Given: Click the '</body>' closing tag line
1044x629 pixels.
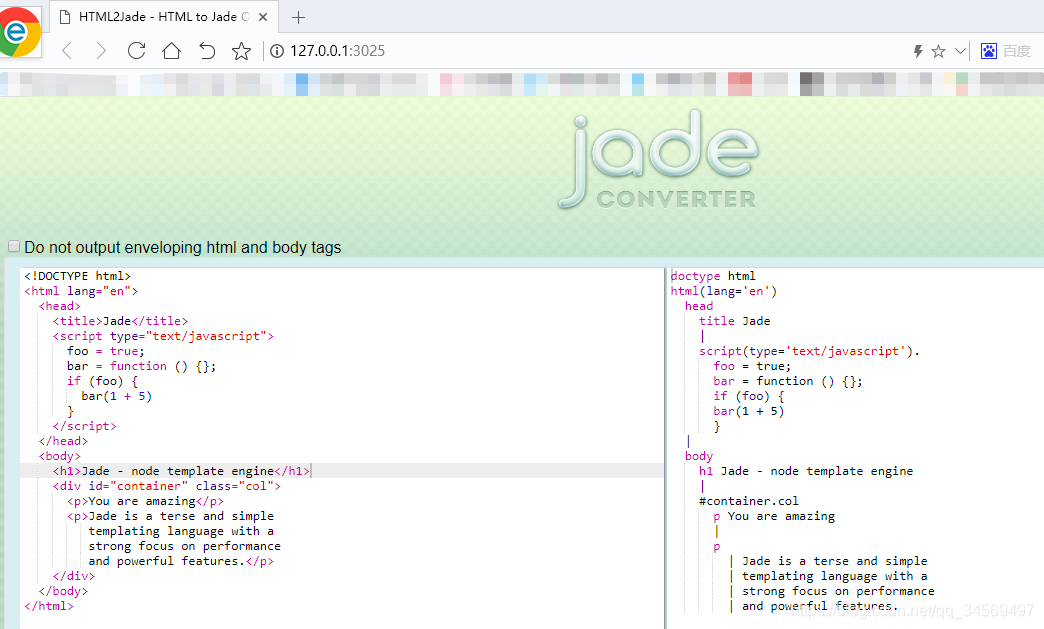Looking at the screenshot, I should (63, 590).
